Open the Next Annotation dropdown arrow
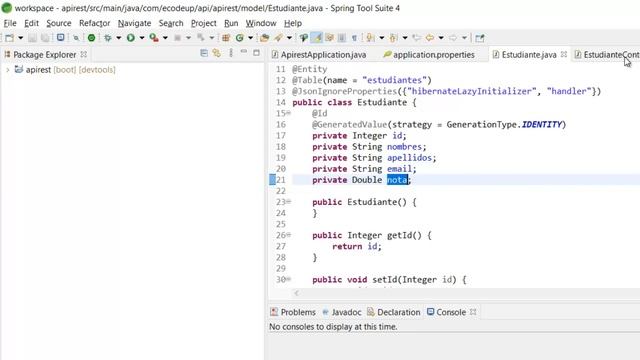Image resolution: width=640 pixels, height=360 pixels. pos(382,38)
